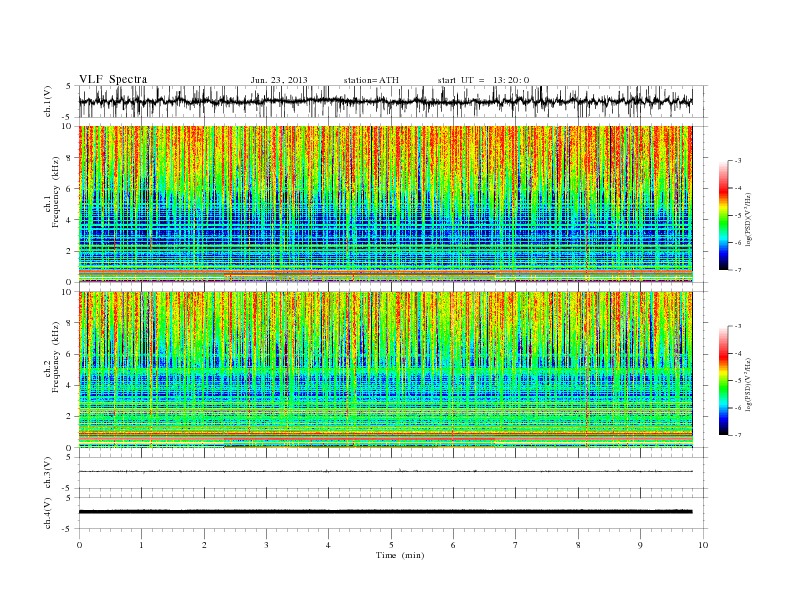Click the 'ch.3(V)' axis label
792x612 pixels.
click(x=48, y=473)
